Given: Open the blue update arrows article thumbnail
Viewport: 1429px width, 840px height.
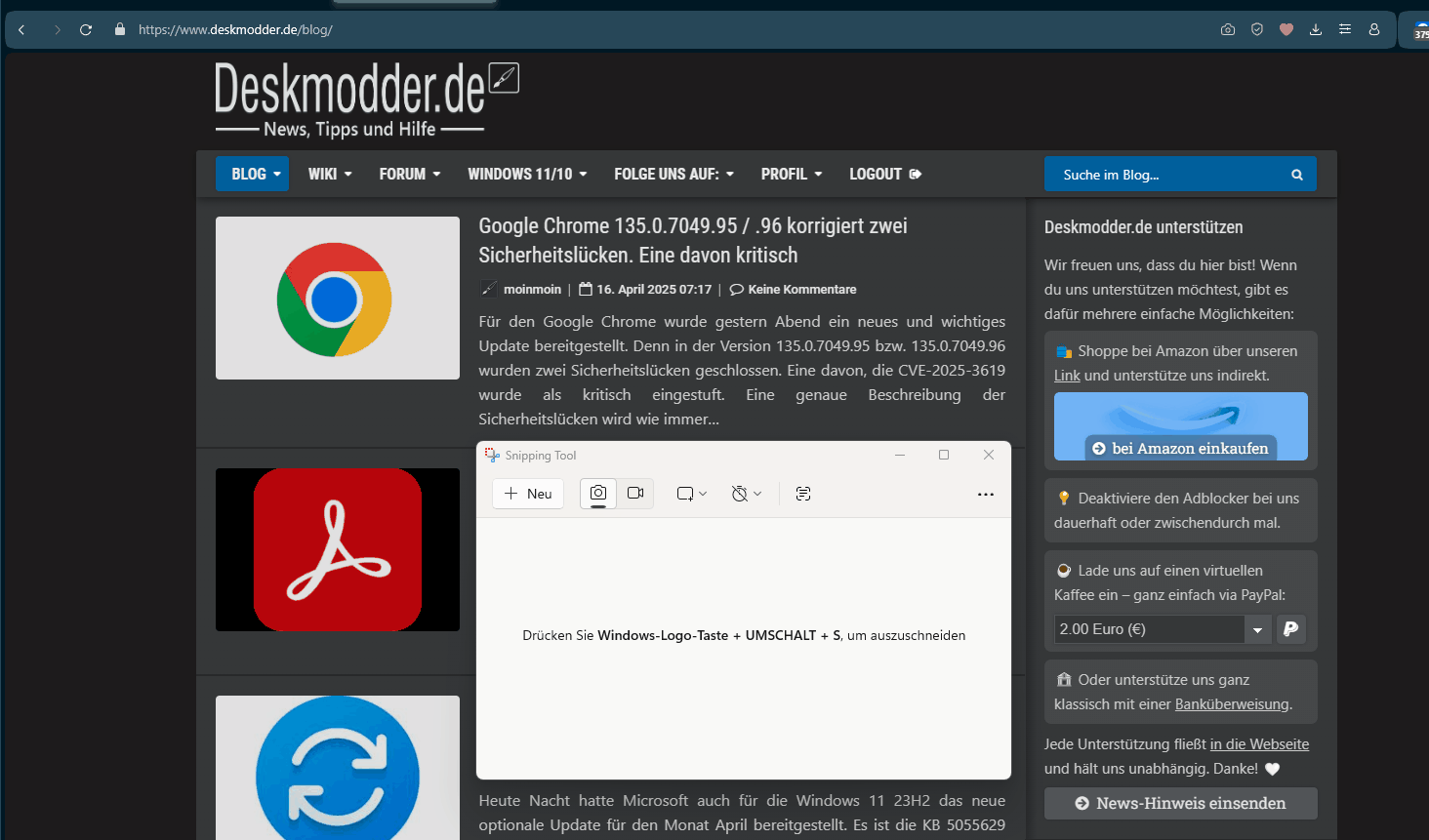Looking at the screenshot, I should (338, 767).
